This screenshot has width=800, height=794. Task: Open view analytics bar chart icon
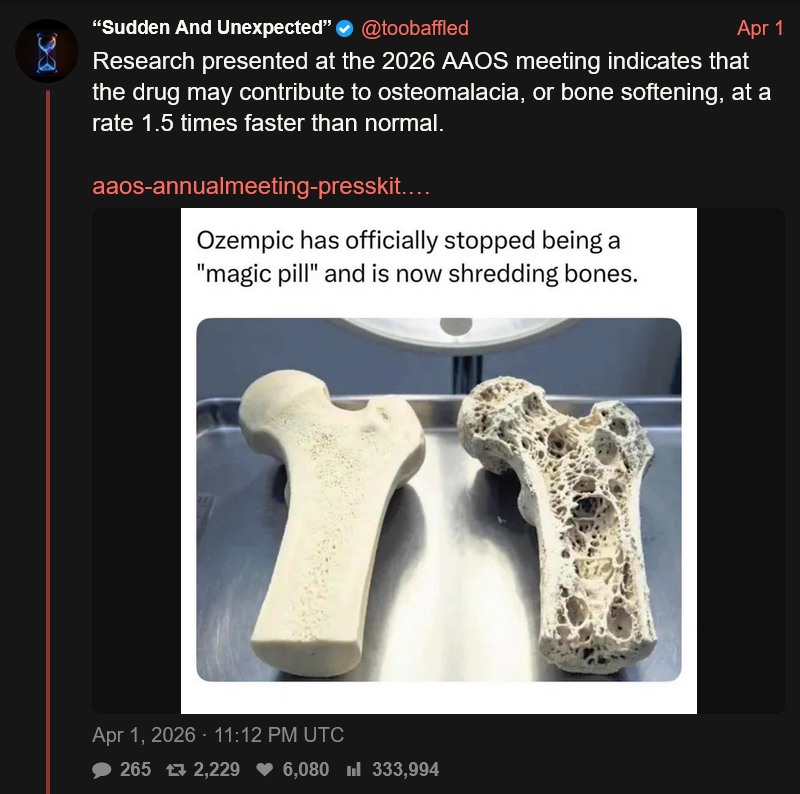pyautogui.click(x=354, y=770)
